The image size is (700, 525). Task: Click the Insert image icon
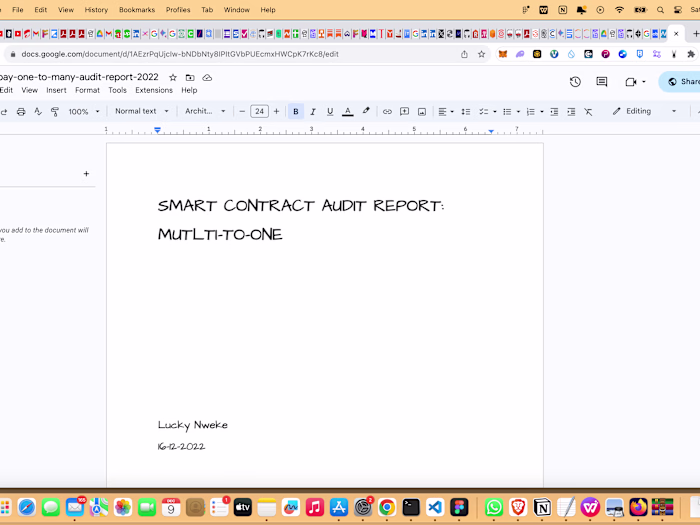(422, 112)
